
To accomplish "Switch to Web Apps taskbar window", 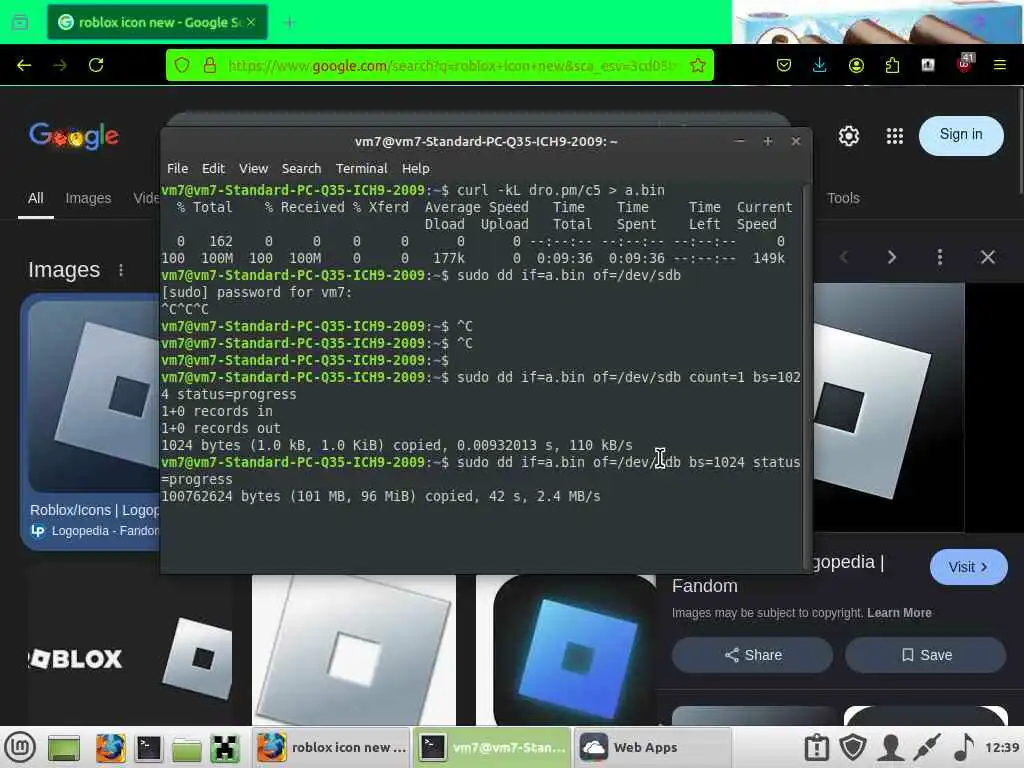I will [x=654, y=747].
